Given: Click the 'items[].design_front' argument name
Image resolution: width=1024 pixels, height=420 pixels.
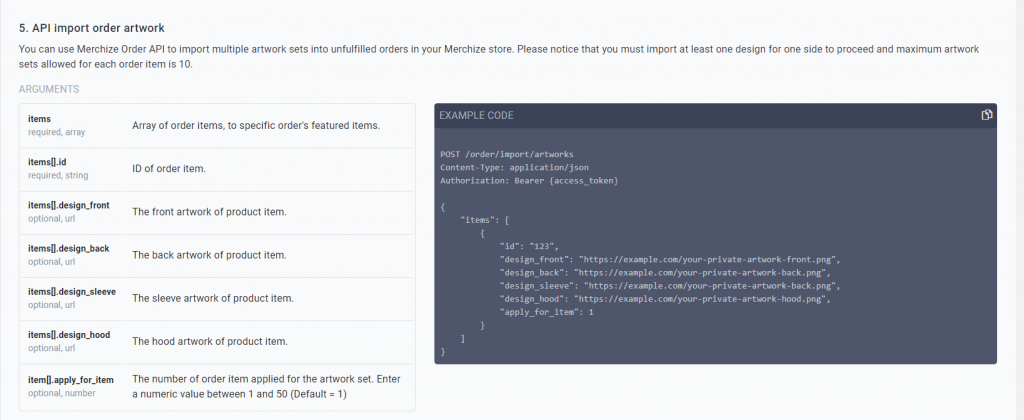Looking at the screenshot, I should 69,205.
